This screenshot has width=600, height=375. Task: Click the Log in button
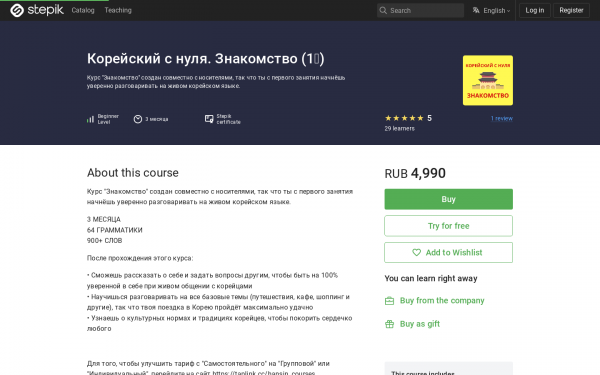[x=535, y=10]
